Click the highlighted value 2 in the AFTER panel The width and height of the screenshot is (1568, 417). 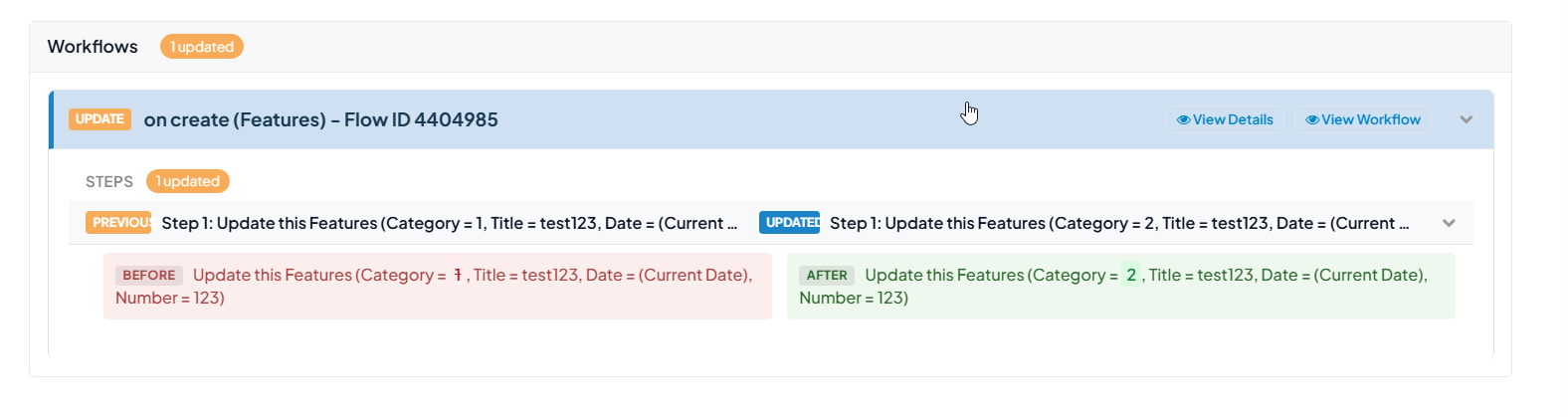pyautogui.click(x=1131, y=275)
